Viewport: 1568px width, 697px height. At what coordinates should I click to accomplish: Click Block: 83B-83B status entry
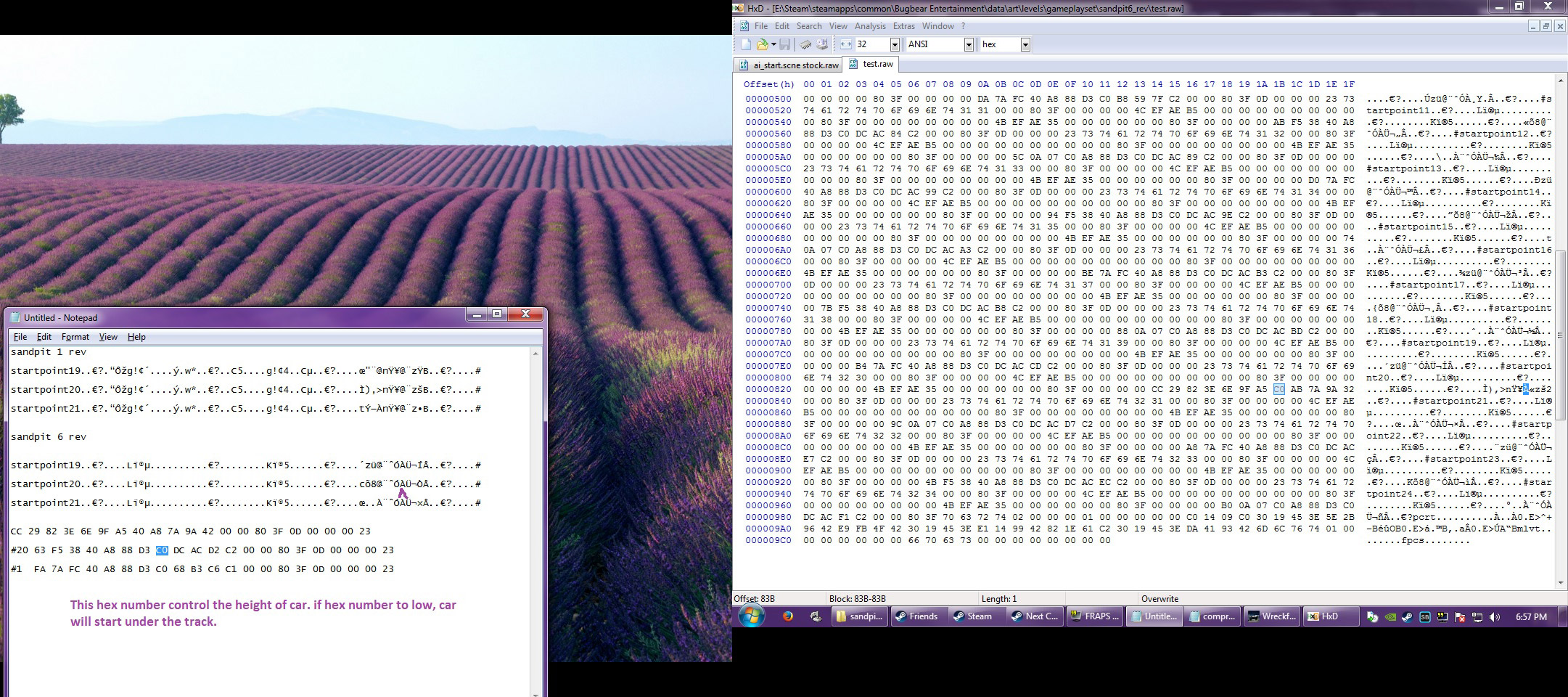pos(858,599)
